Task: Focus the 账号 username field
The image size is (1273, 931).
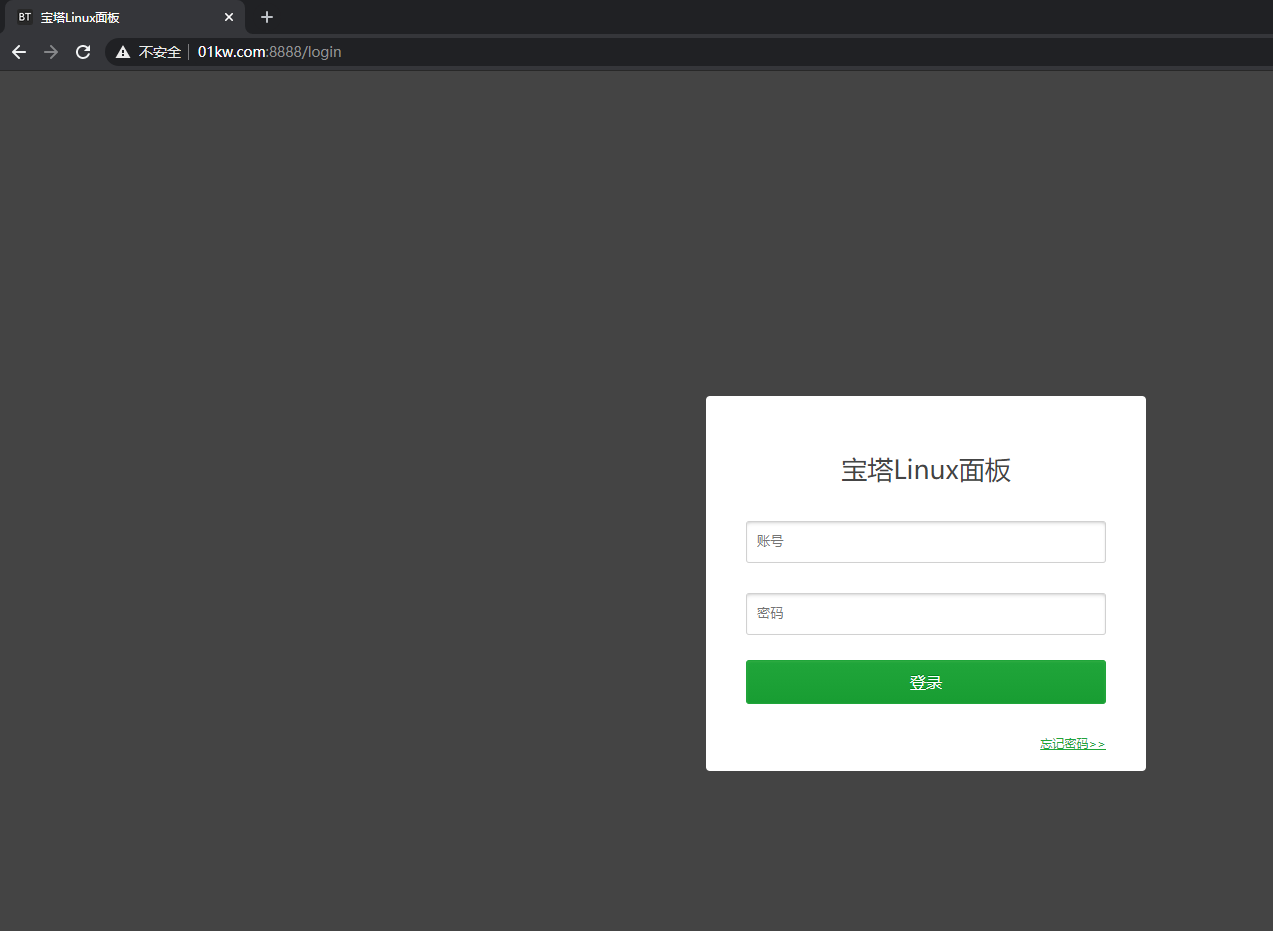Action: pyautogui.click(x=925, y=542)
